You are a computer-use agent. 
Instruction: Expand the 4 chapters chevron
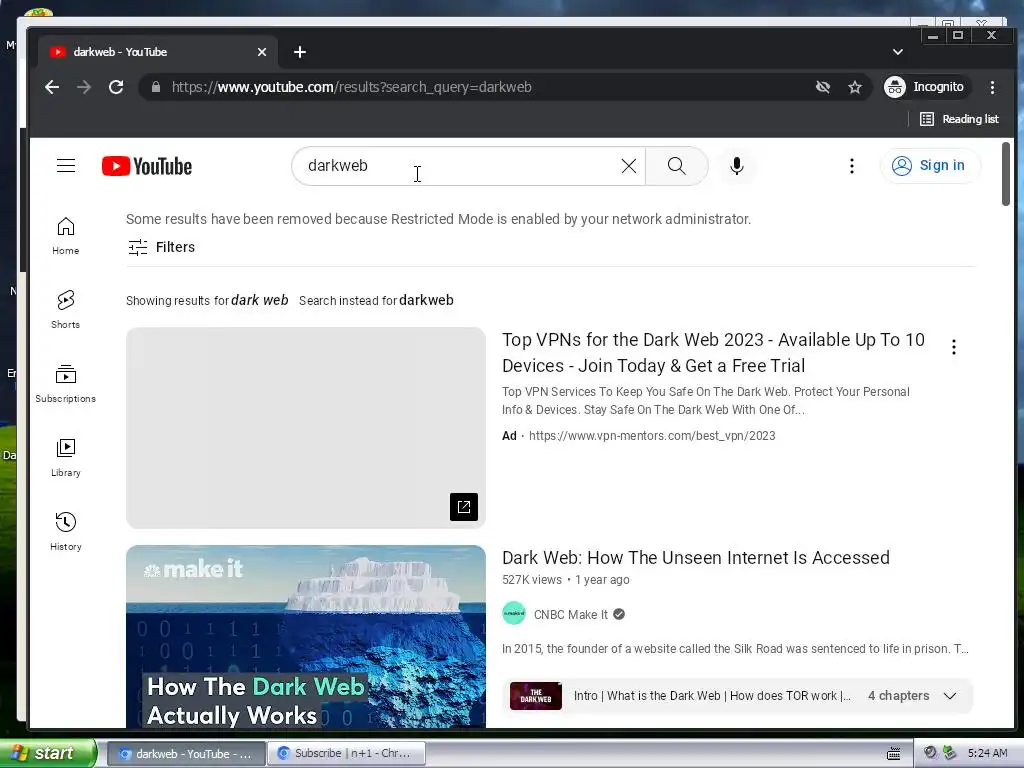click(950, 696)
